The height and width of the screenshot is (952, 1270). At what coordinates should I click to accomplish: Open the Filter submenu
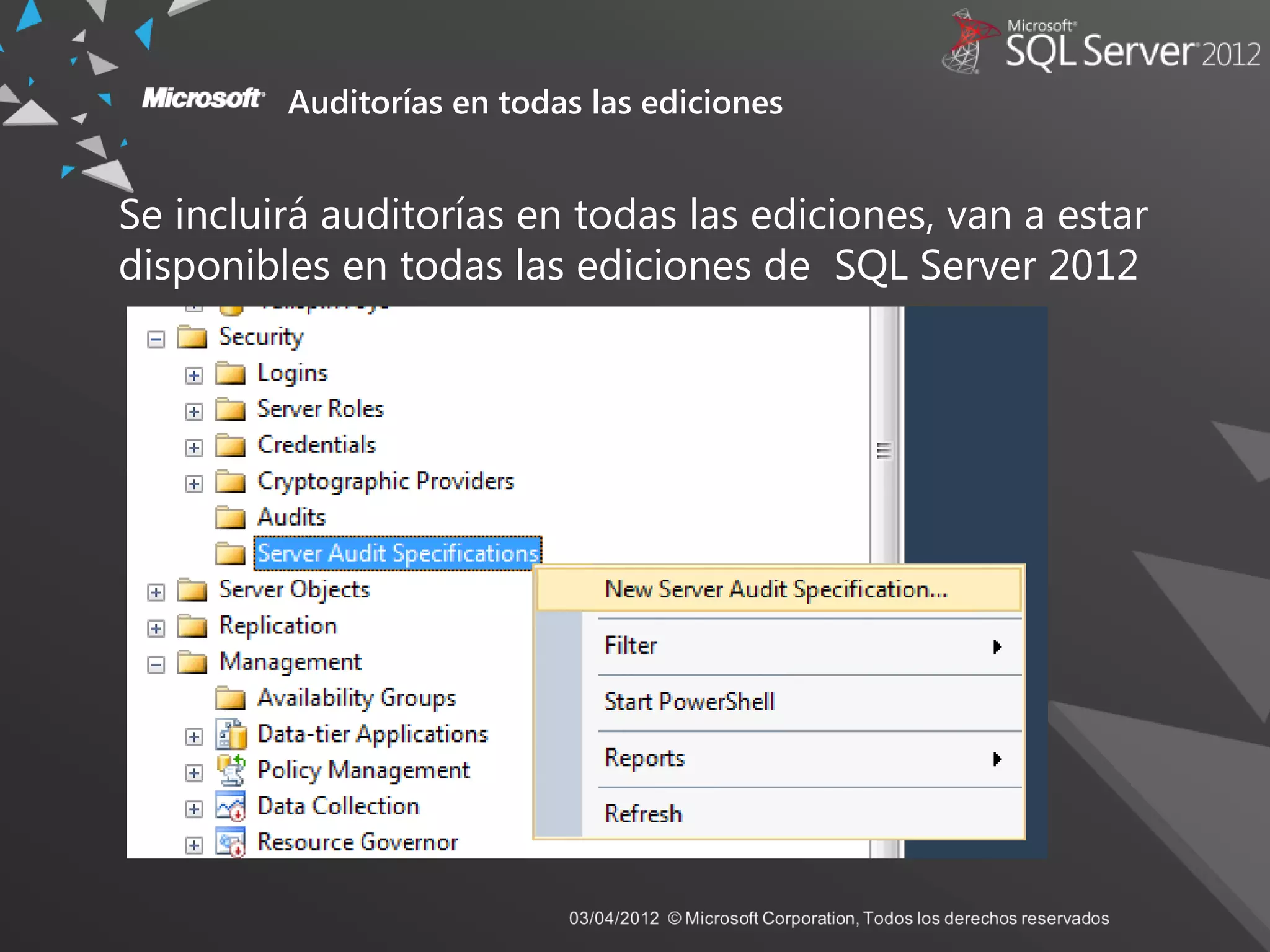[x=779, y=646]
